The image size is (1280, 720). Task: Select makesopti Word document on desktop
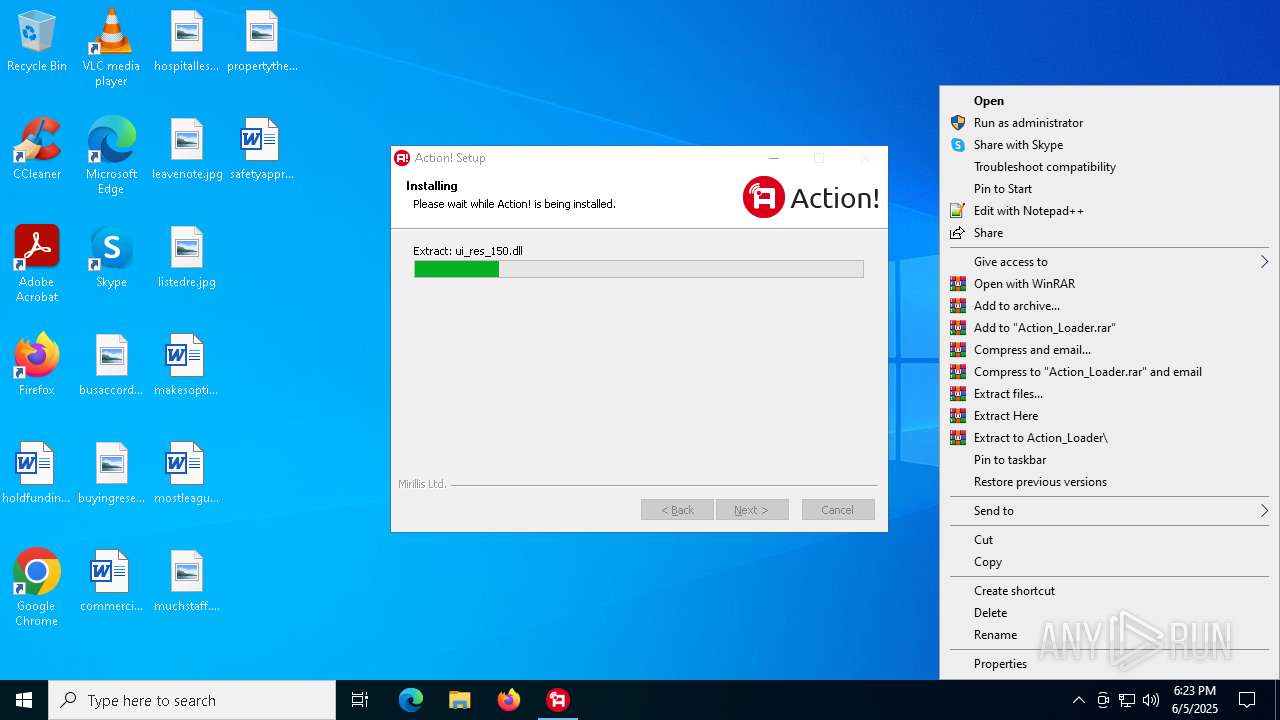pyautogui.click(x=186, y=365)
